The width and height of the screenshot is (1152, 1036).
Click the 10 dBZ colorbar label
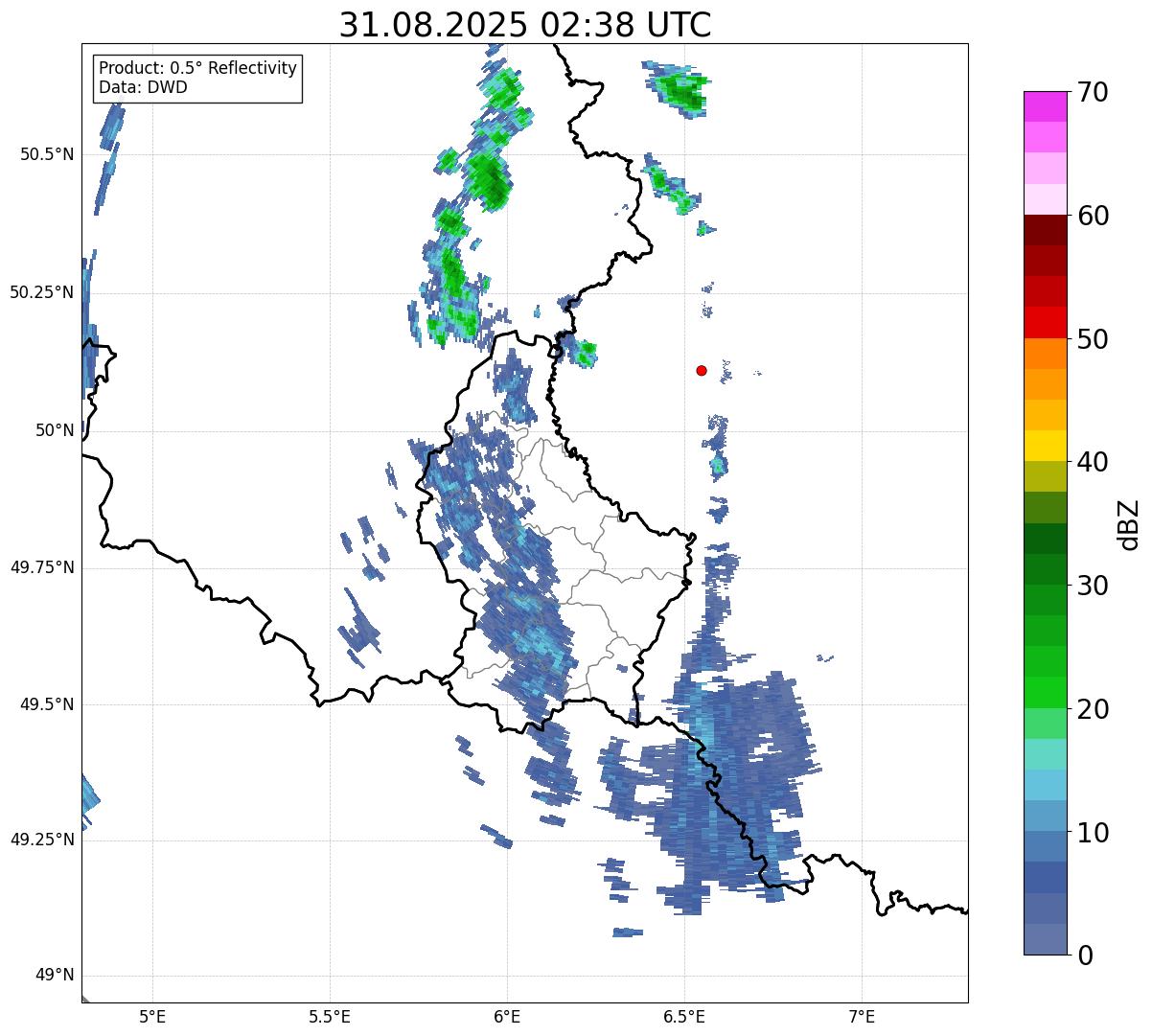(1092, 833)
